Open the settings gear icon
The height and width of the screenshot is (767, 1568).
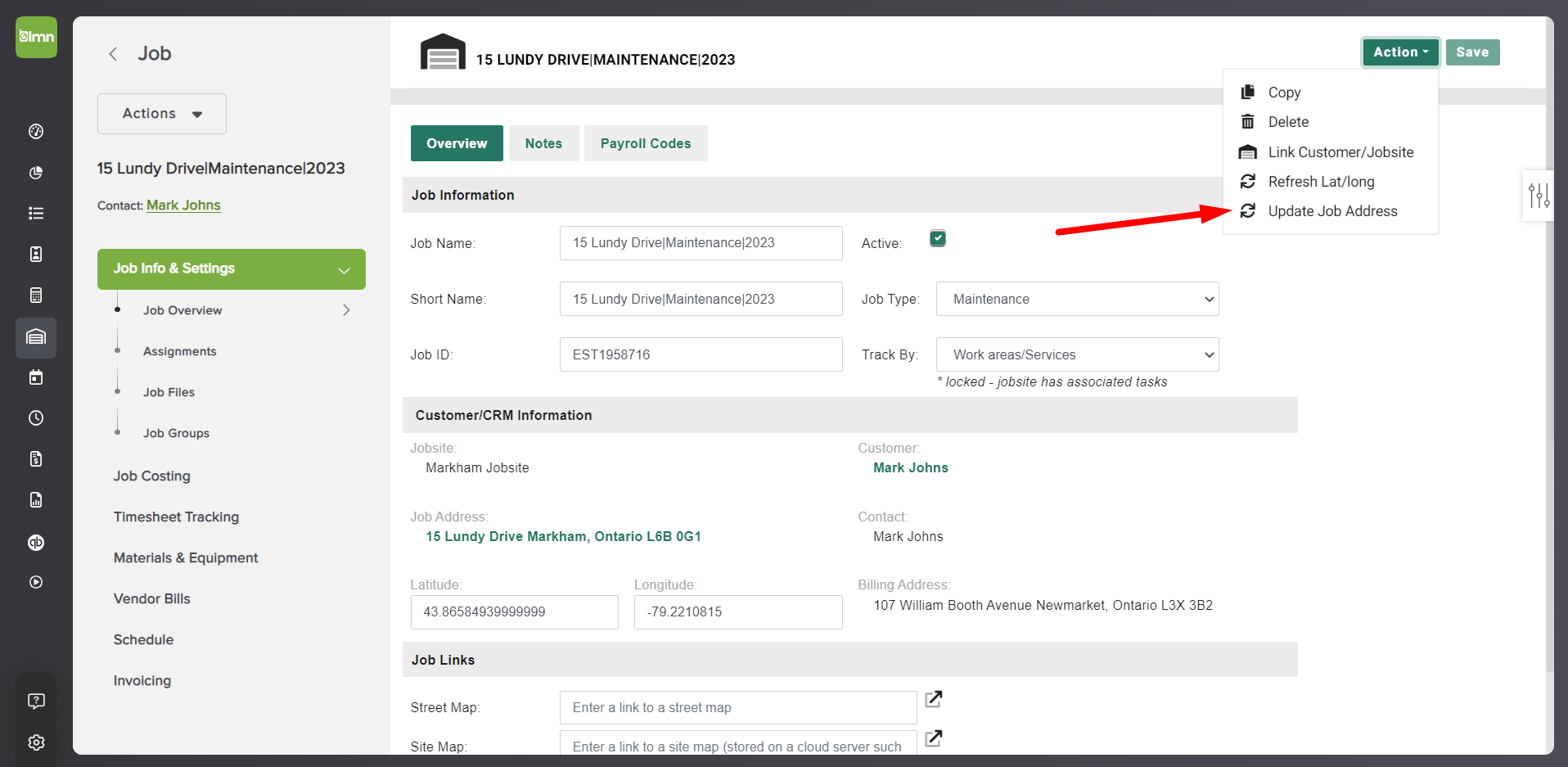pyautogui.click(x=36, y=742)
